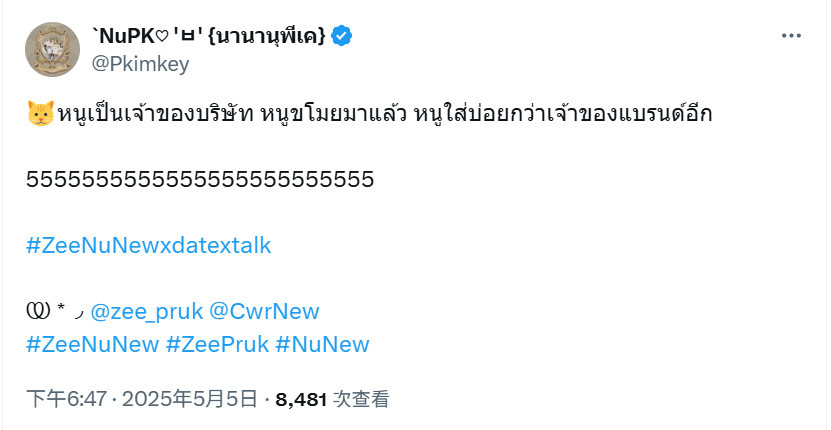
Task: Open the #ZeePruk hashtag
Action: (217, 345)
